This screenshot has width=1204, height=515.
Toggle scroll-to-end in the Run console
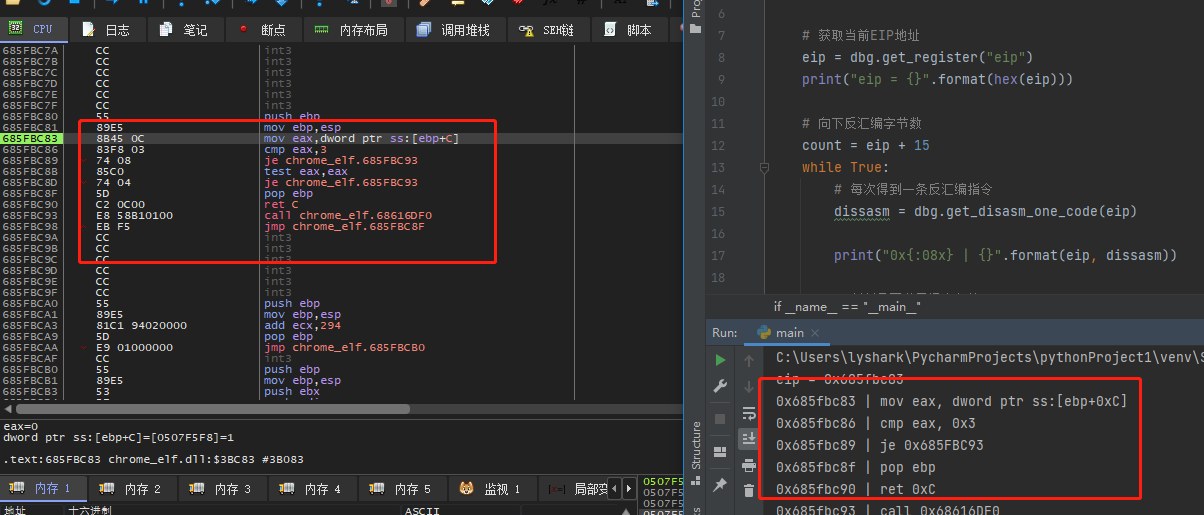click(x=748, y=438)
